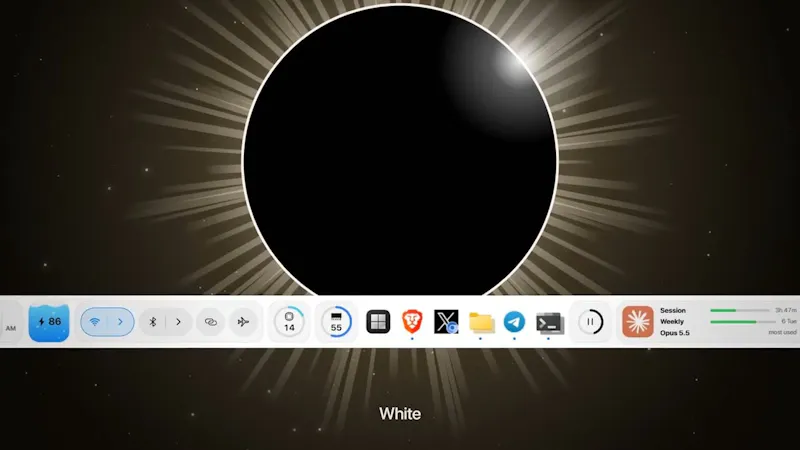
Task: Open the Terminal app icon
Action: coord(549,323)
